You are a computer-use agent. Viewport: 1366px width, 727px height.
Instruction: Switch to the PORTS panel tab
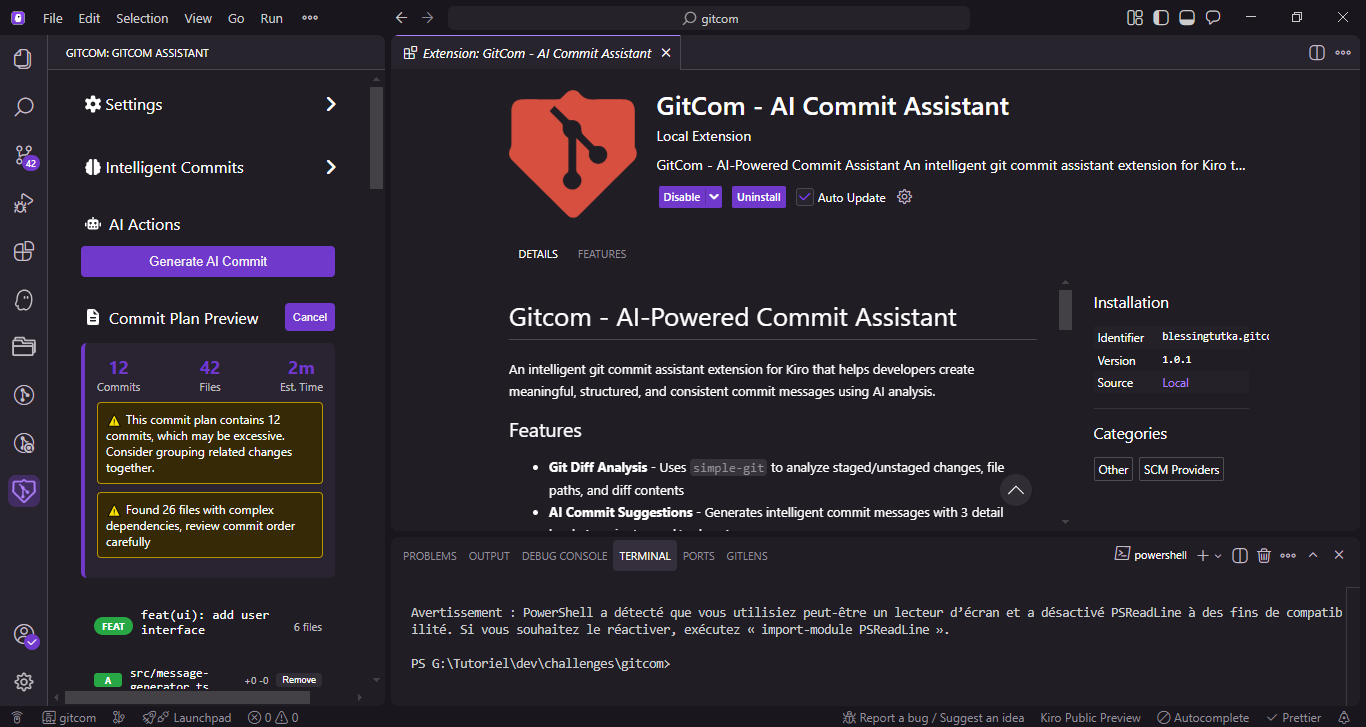698,556
